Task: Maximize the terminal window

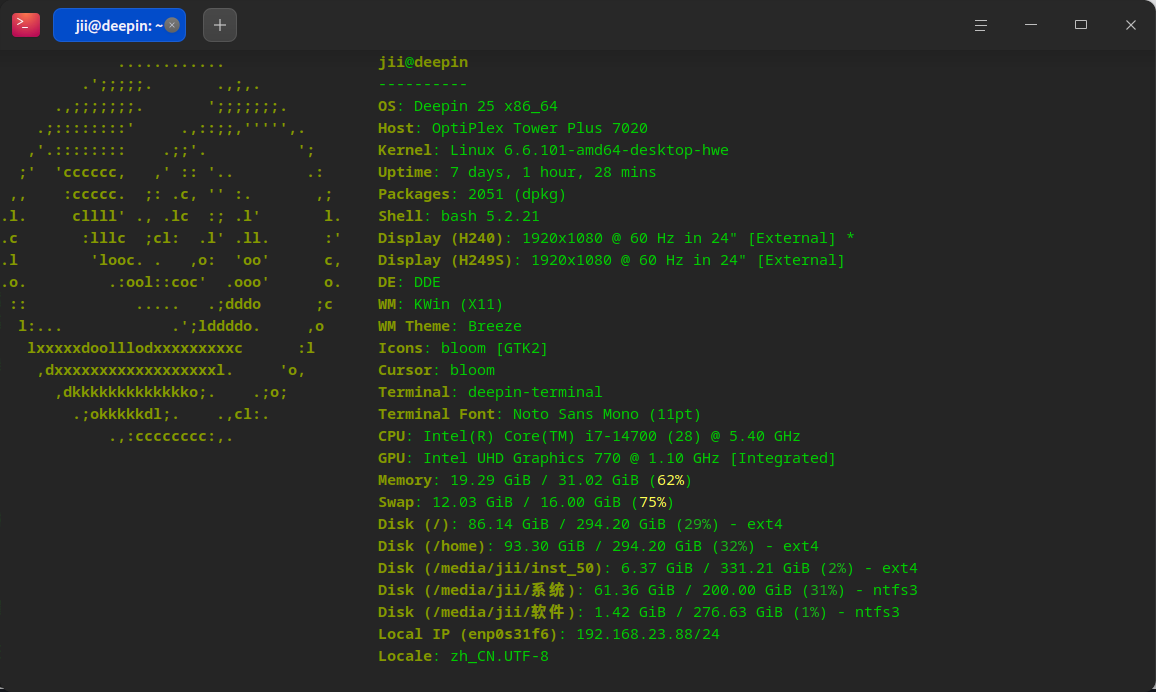Action: pyautogui.click(x=1081, y=25)
